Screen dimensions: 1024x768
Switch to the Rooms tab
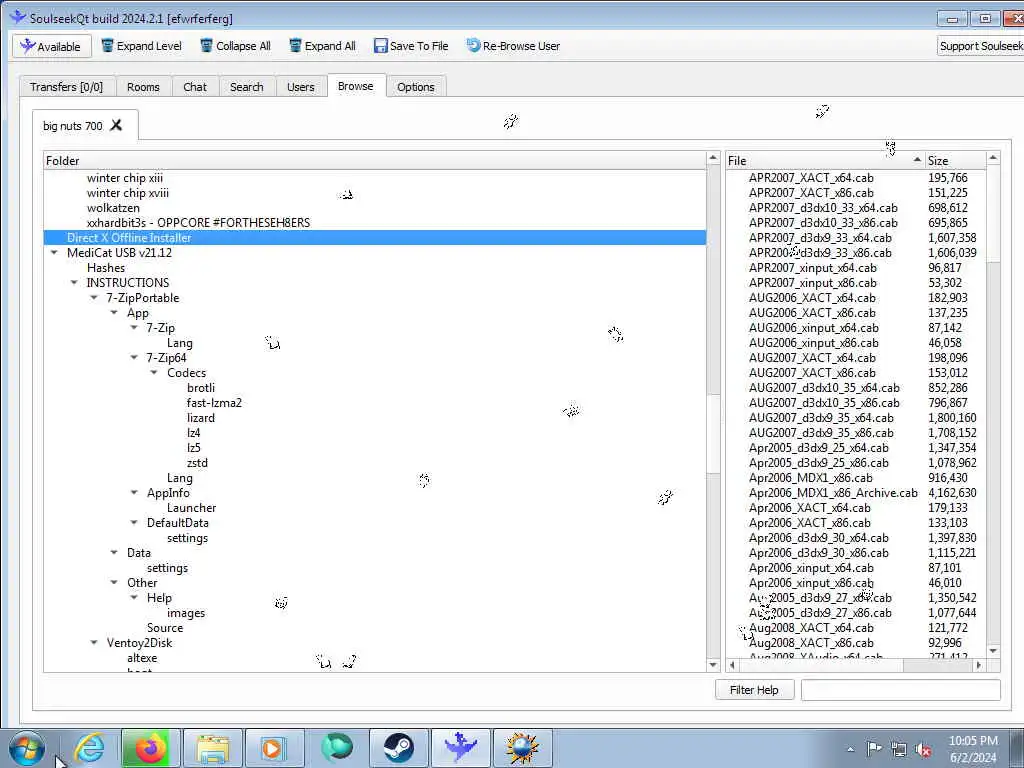point(143,87)
